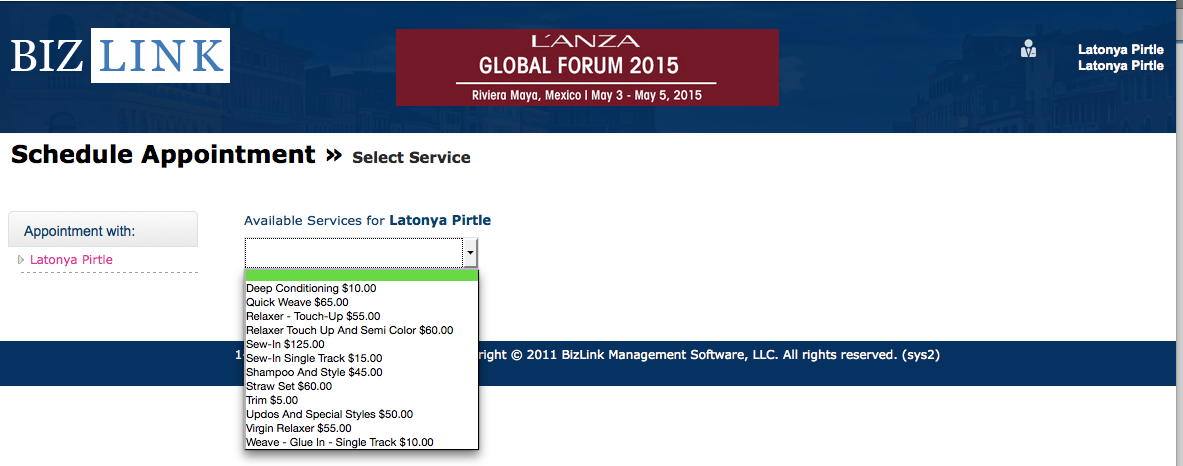Click the user profile icon in header

1028,48
